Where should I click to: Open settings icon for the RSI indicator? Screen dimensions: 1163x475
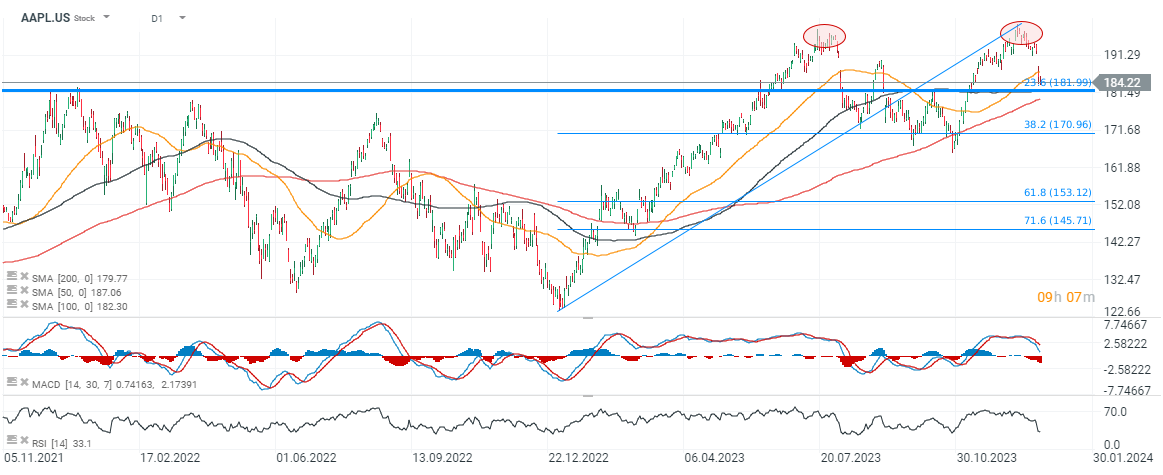[11, 439]
